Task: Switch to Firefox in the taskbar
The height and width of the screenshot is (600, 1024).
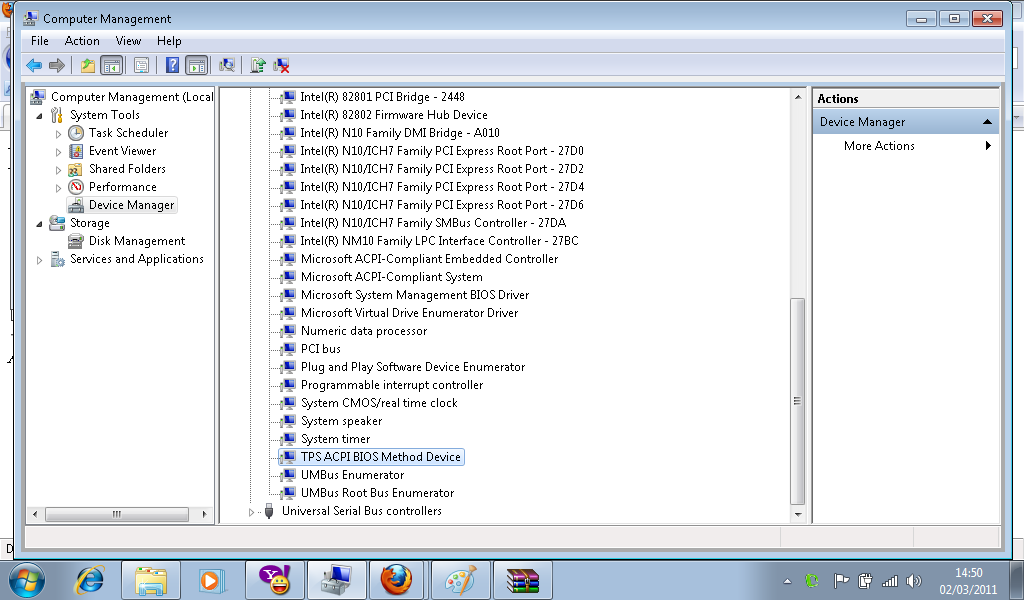Action: pos(396,579)
